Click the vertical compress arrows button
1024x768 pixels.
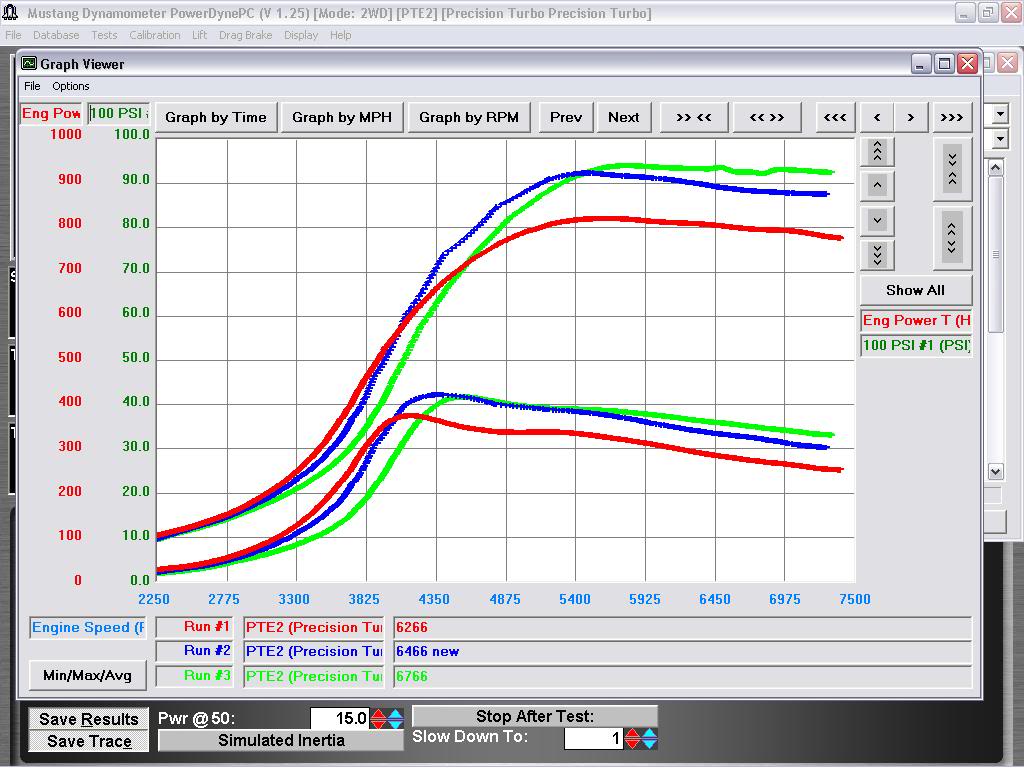tap(952, 169)
